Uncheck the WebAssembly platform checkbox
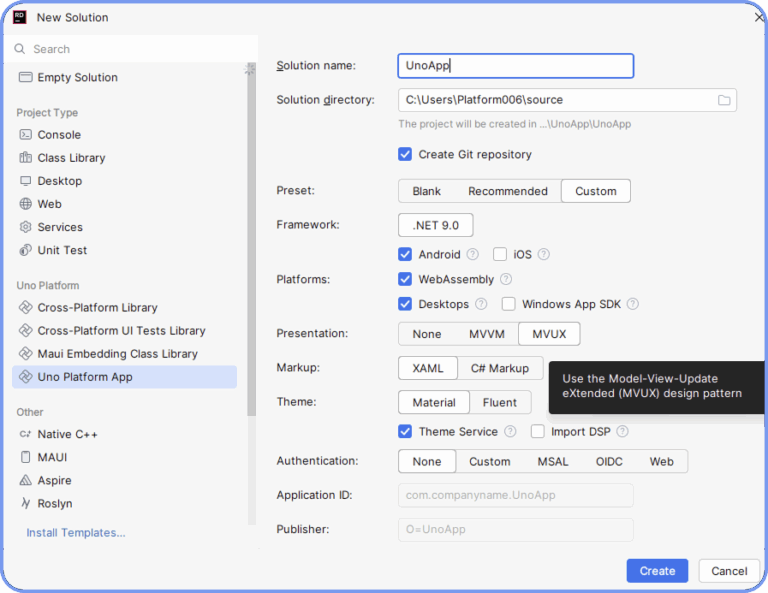The image size is (768, 593). (x=405, y=279)
